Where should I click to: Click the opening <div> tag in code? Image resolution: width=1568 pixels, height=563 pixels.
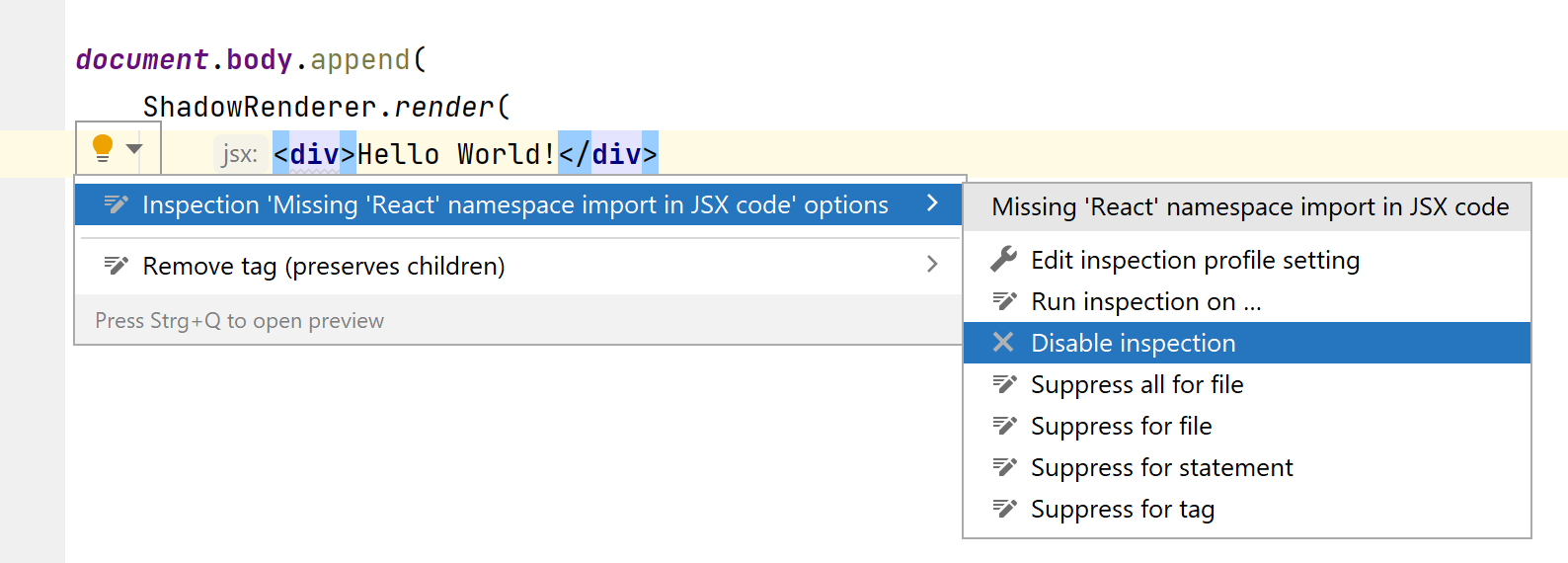click(315, 154)
